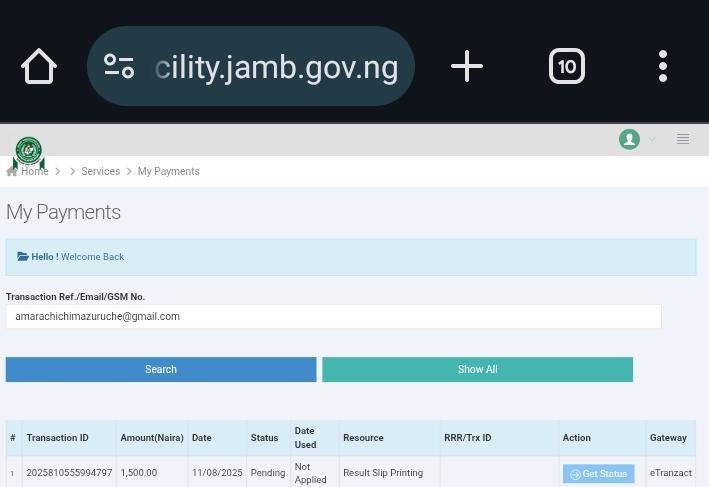709x487 pixels.
Task: Click the Hello! Welcome Back banner text
Action: [x=77, y=257]
